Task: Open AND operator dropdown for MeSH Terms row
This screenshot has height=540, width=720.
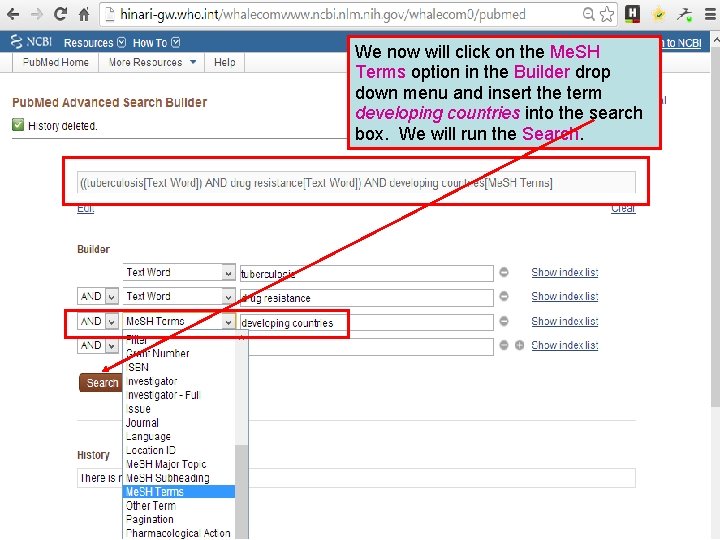Action: (98, 321)
